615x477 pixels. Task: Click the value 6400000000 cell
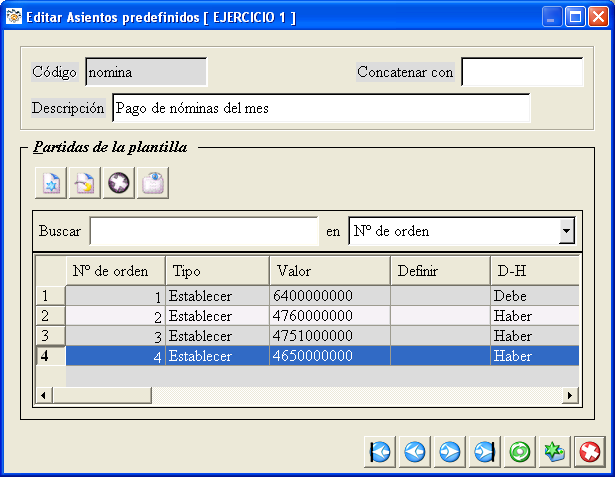click(x=330, y=296)
